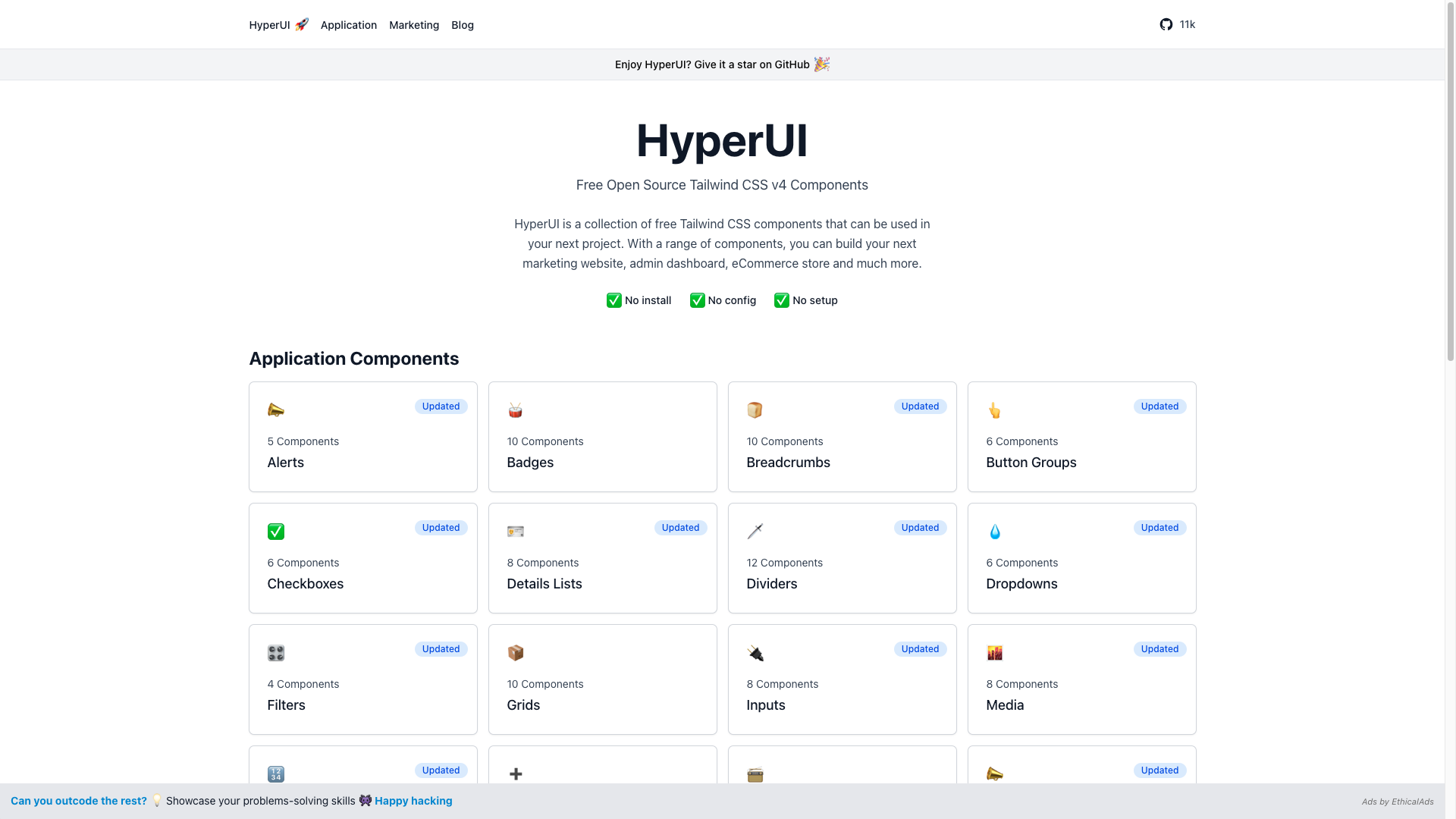This screenshot has height=819, width=1456.
Task: Click the Badges drum icon
Action: [x=516, y=410]
